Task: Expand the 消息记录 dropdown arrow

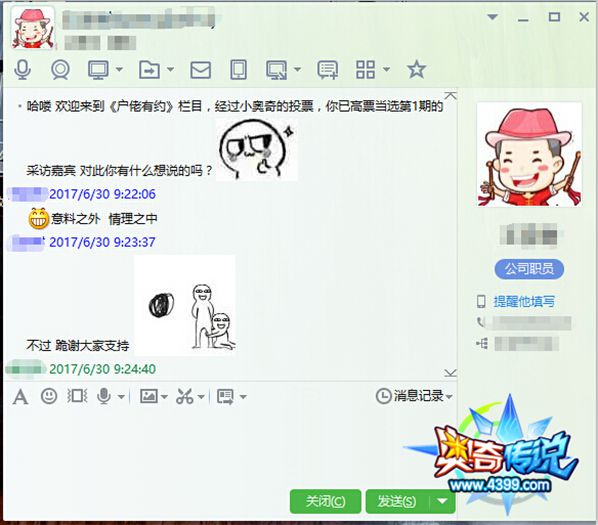Action: (449, 397)
